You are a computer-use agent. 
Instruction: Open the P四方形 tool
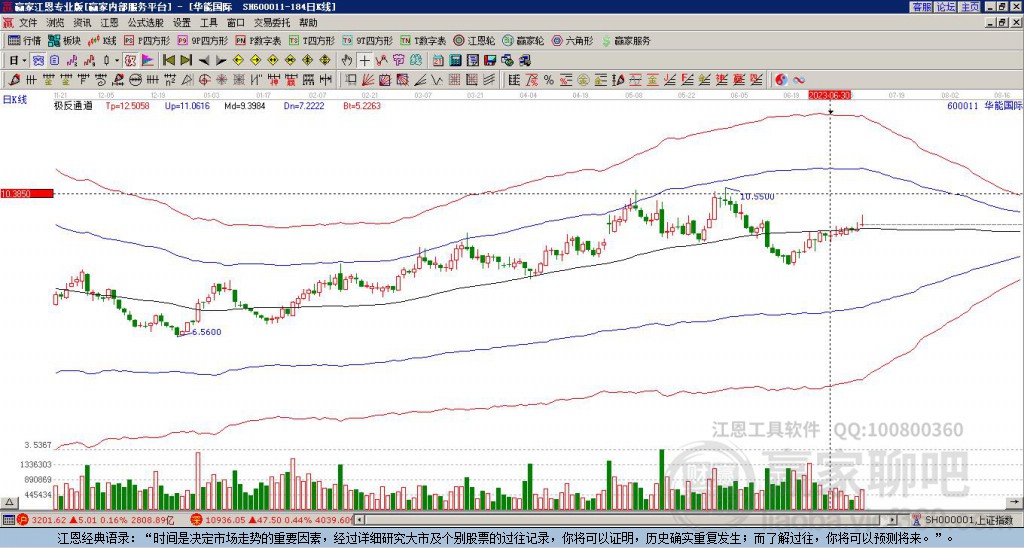click(147, 40)
